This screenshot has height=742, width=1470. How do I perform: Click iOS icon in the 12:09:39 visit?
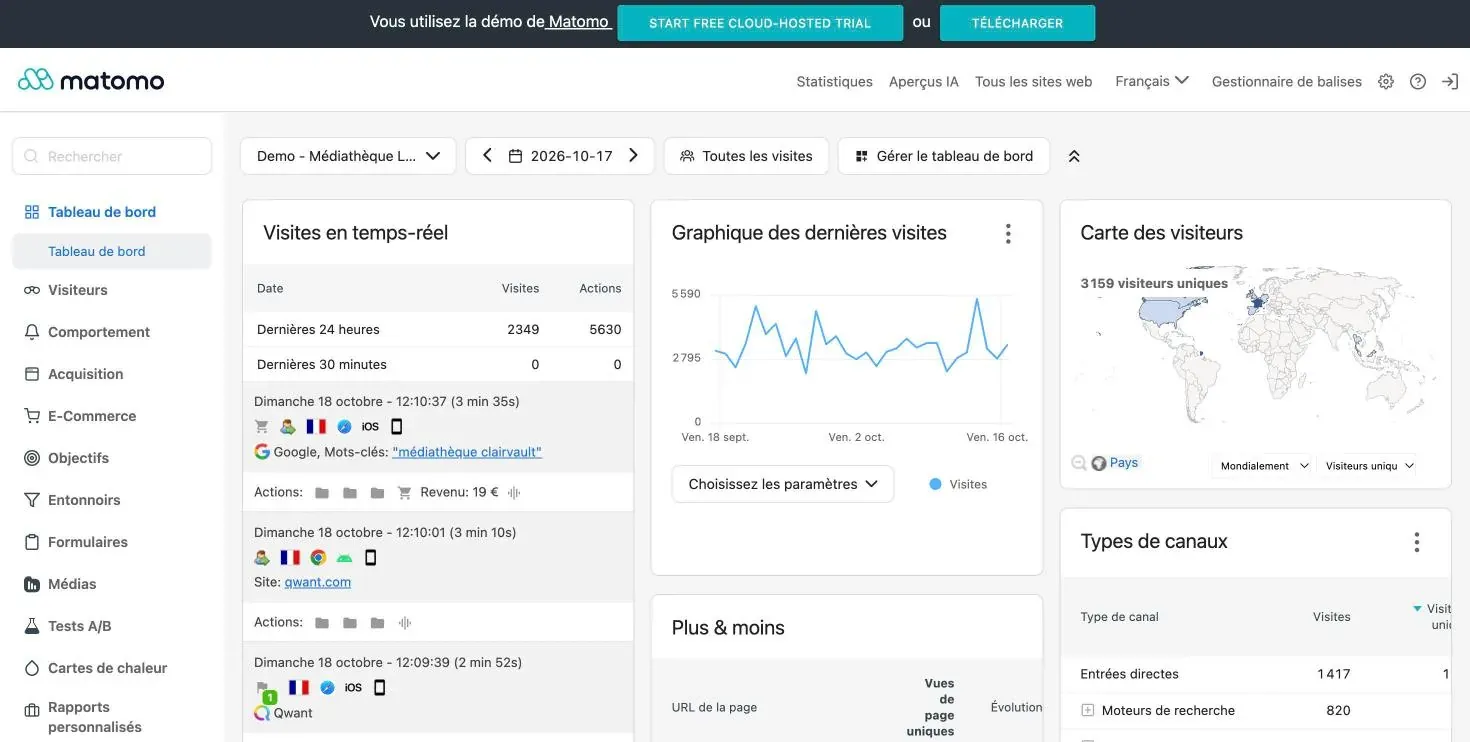coord(353,688)
